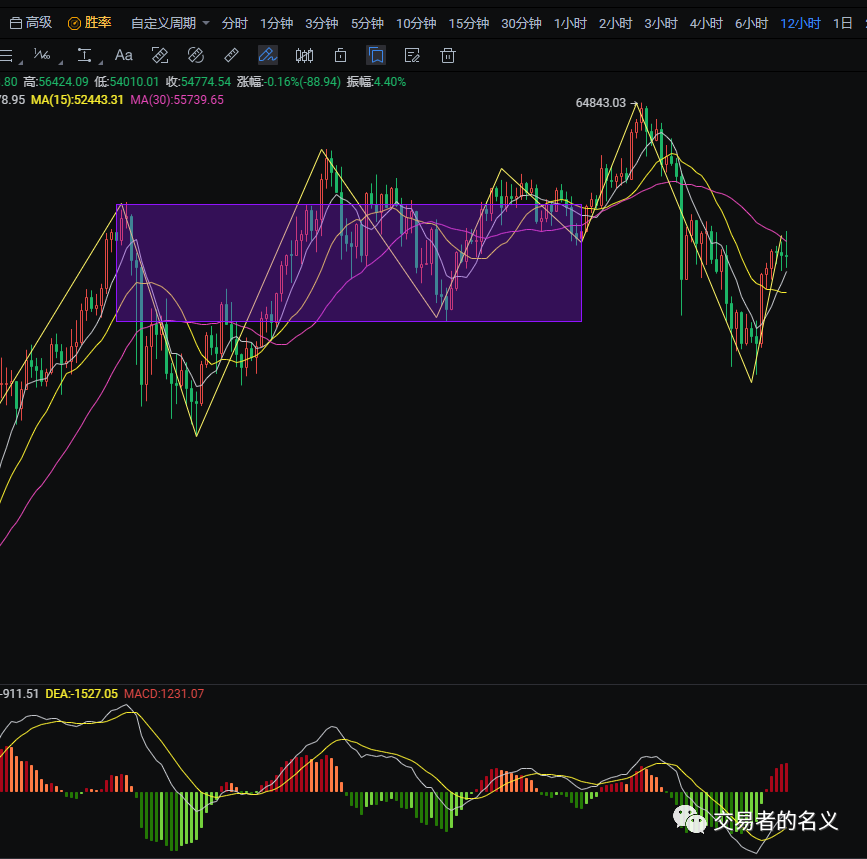Click the MA(30):55739.65 indicator label
Screen dimensions: 867x859
pyautogui.click(x=177, y=100)
